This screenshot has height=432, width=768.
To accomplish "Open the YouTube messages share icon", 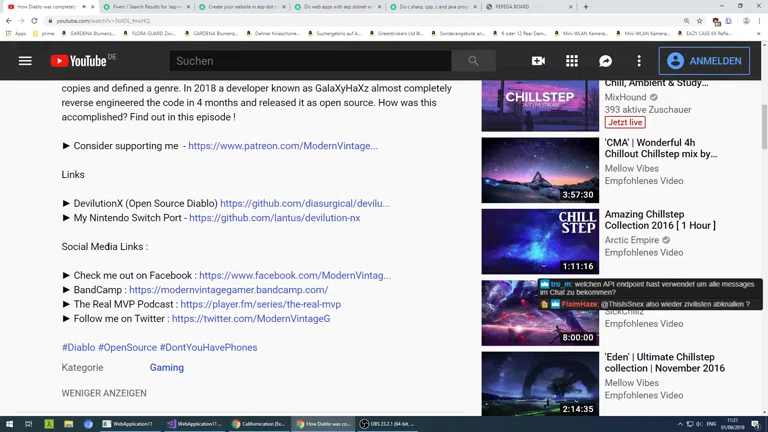I will pyautogui.click(x=605, y=61).
